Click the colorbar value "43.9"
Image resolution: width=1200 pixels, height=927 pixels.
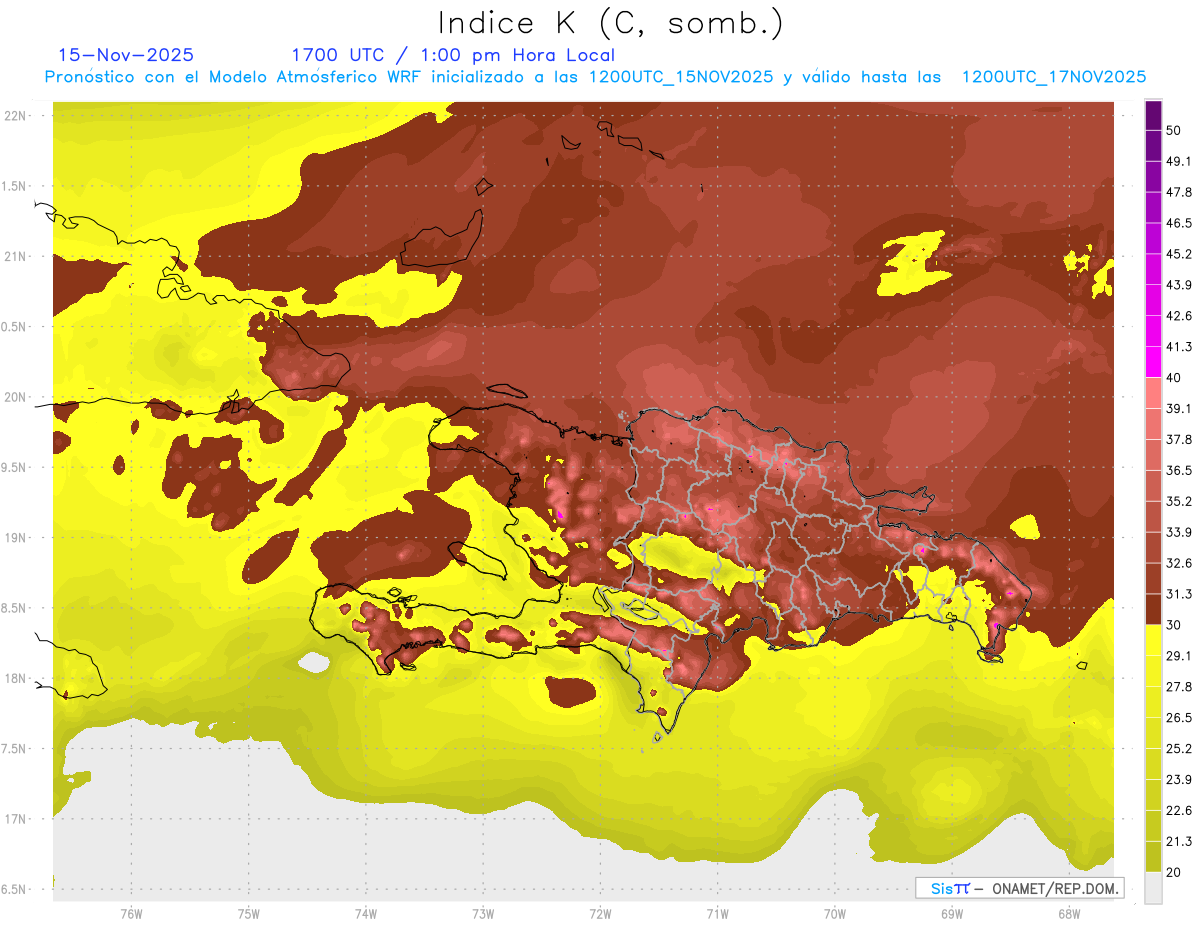[x=1178, y=285]
